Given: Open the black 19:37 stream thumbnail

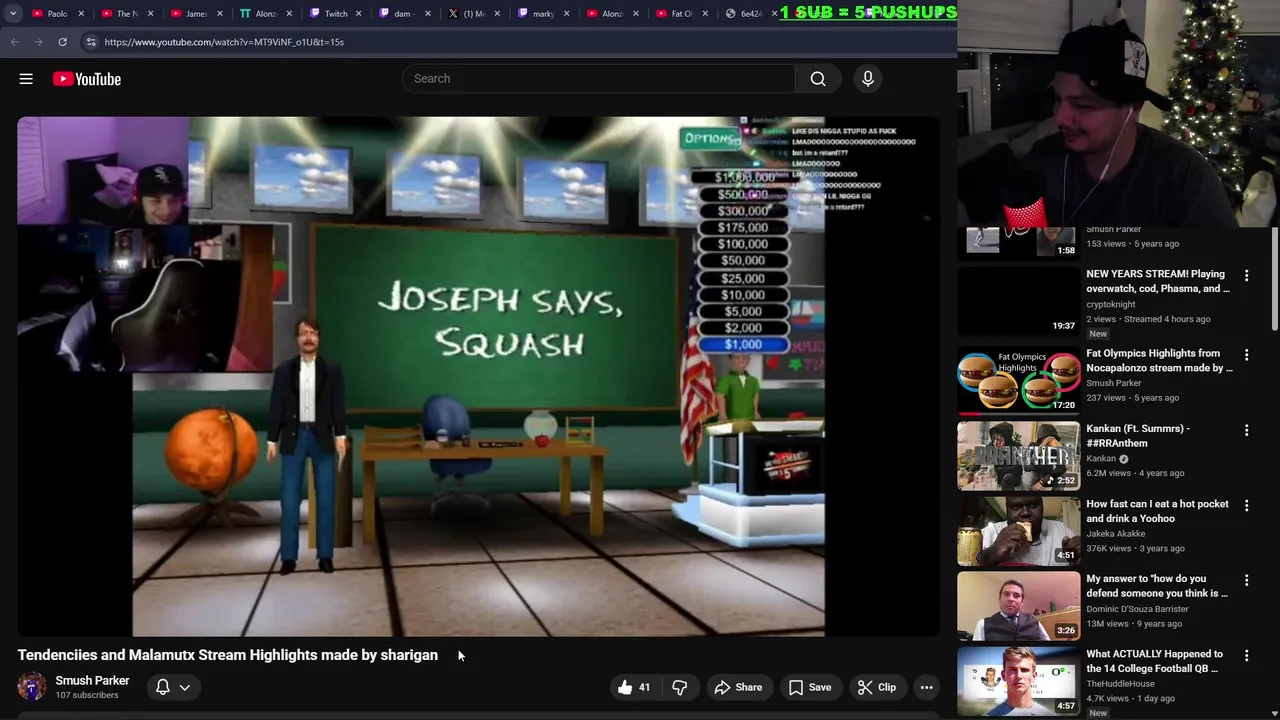Looking at the screenshot, I should (x=1019, y=301).
